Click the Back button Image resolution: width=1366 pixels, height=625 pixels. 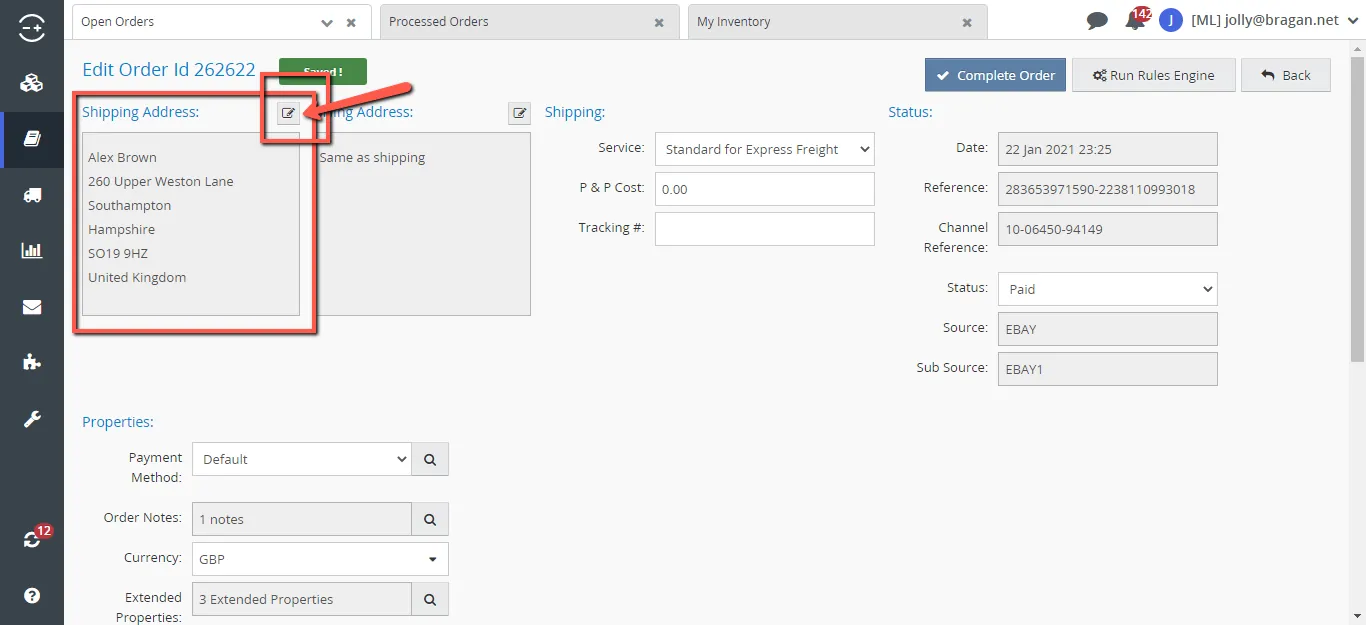tap(1286, 75)
